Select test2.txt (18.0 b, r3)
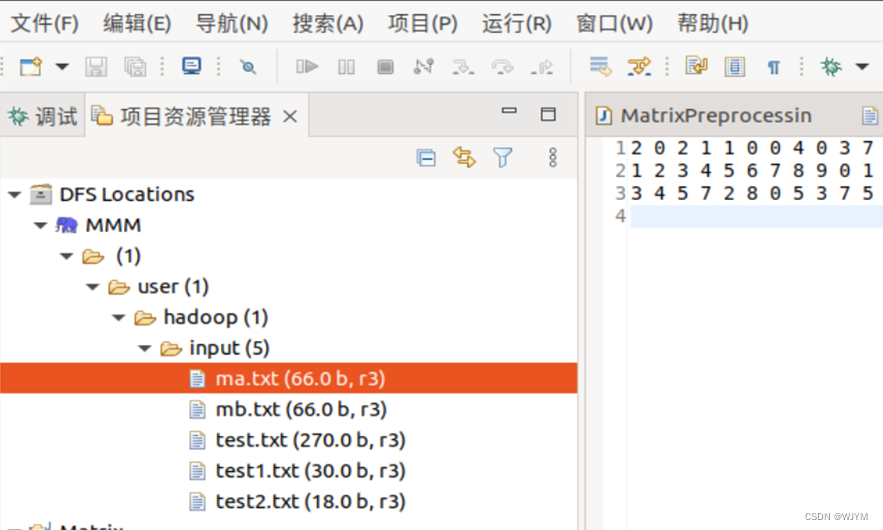 310,501
